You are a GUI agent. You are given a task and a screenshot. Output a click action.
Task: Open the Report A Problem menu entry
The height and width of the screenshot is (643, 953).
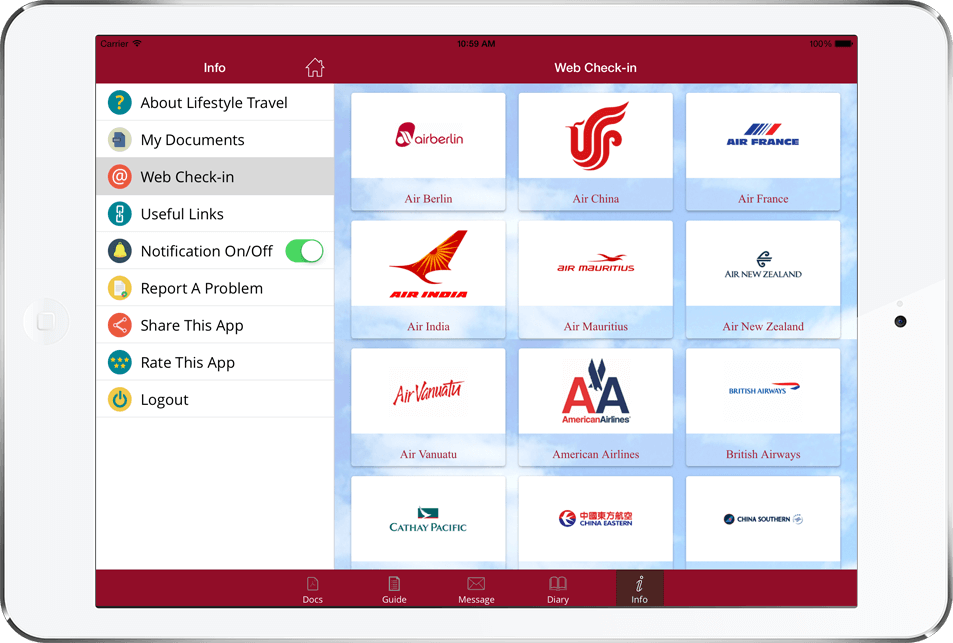(x=215, y=288)
